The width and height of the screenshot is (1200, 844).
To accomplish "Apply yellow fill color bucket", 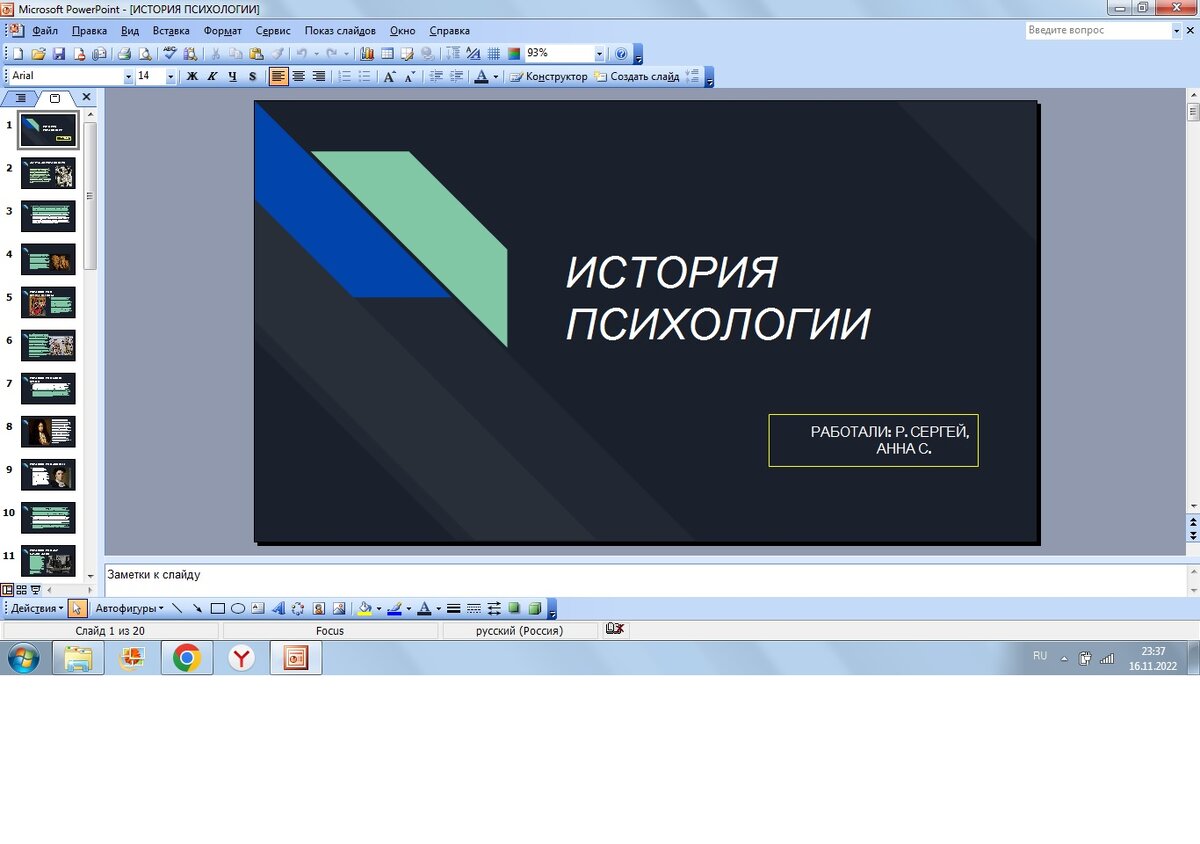I will [x=365, y=608].
